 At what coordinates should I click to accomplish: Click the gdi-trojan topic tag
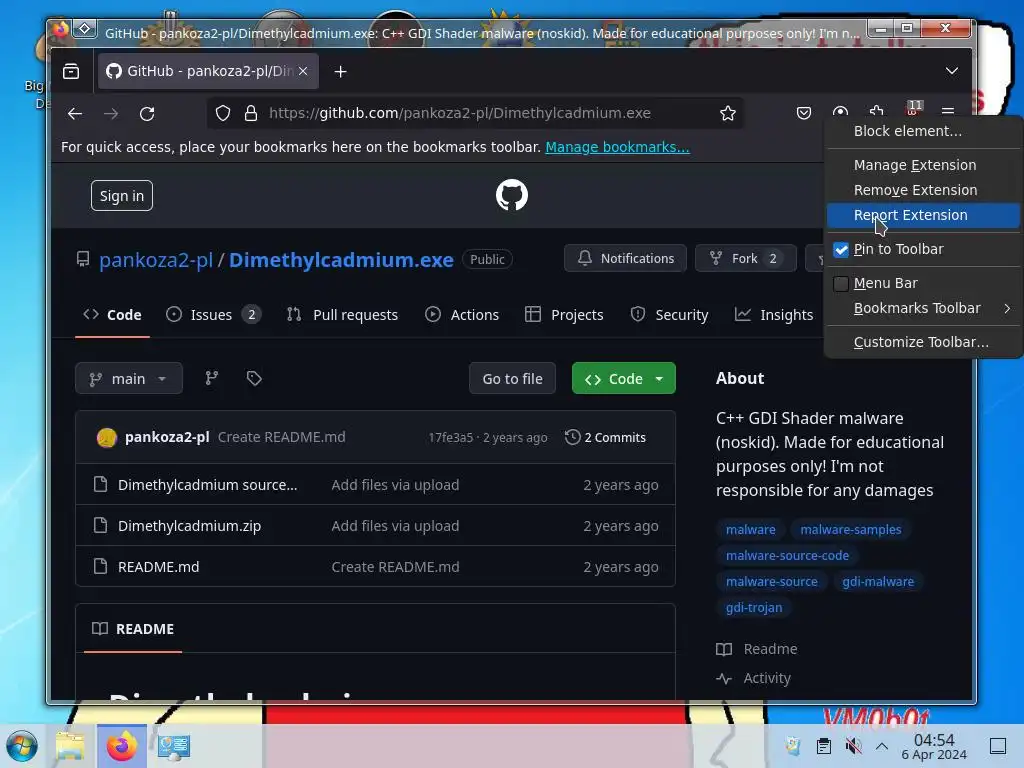754,607
